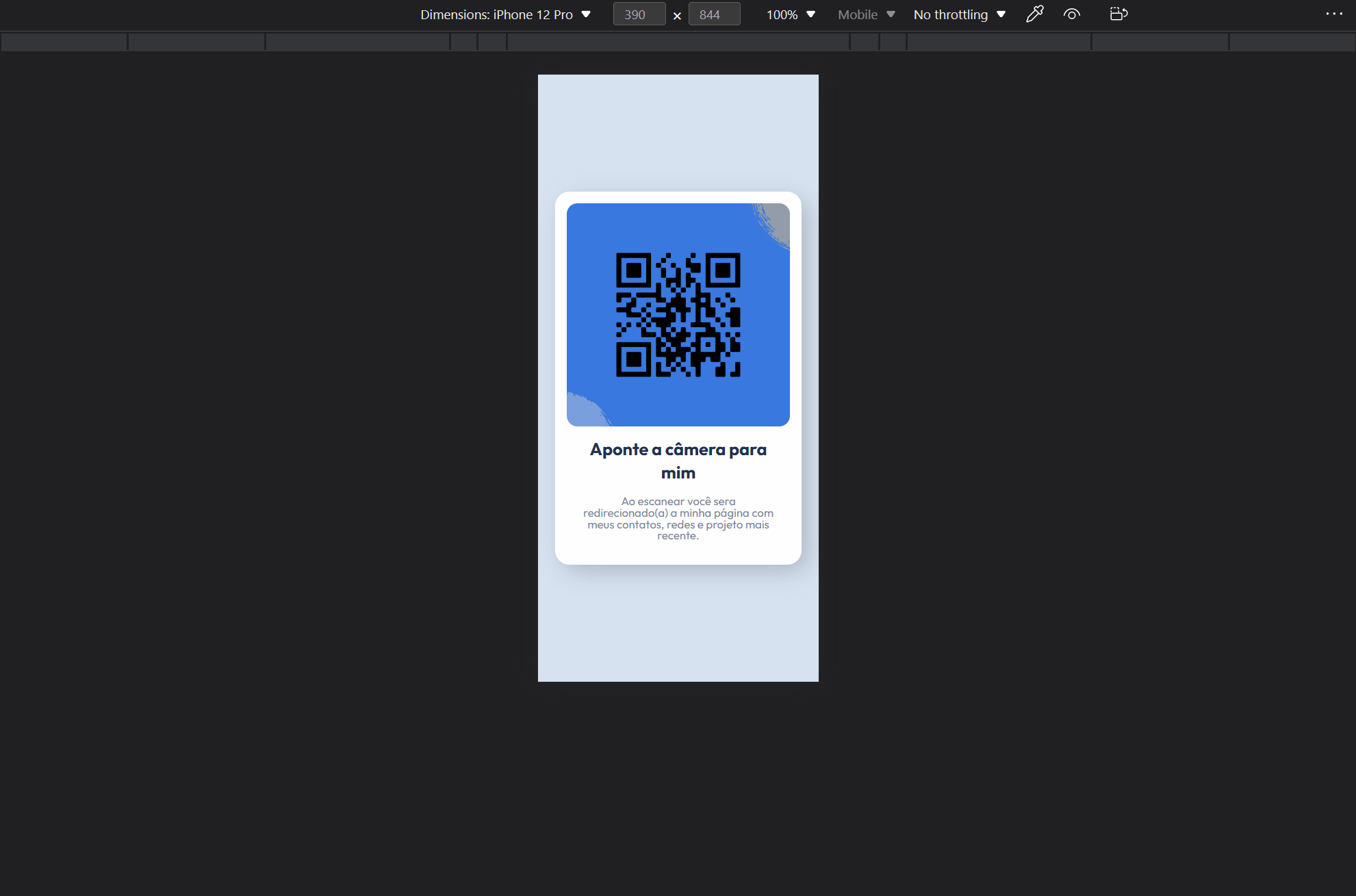This screenshot has width=1356, height=896.
Task: Click the black QR code image
Action: (x=678, y=315)
